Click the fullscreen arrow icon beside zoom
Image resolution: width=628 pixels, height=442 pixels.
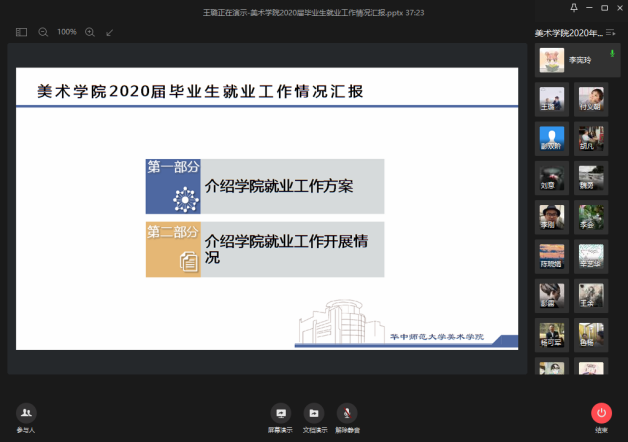click(x=110, y=32)
